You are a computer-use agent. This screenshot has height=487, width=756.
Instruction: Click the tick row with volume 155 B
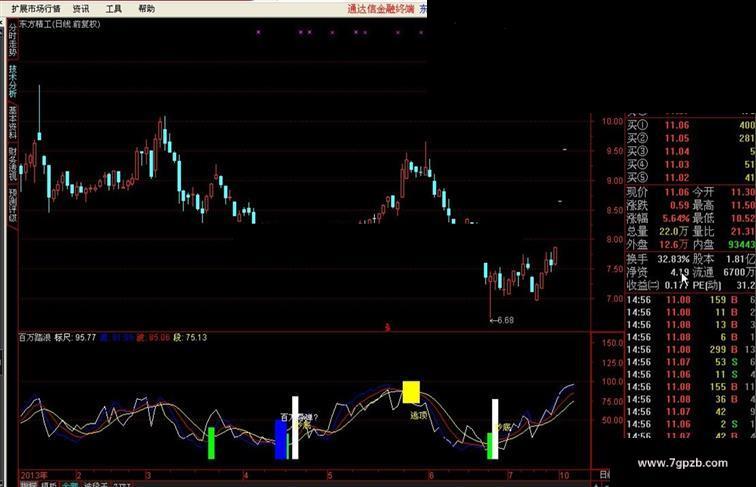pyautogui.click(x=690, y=387)
